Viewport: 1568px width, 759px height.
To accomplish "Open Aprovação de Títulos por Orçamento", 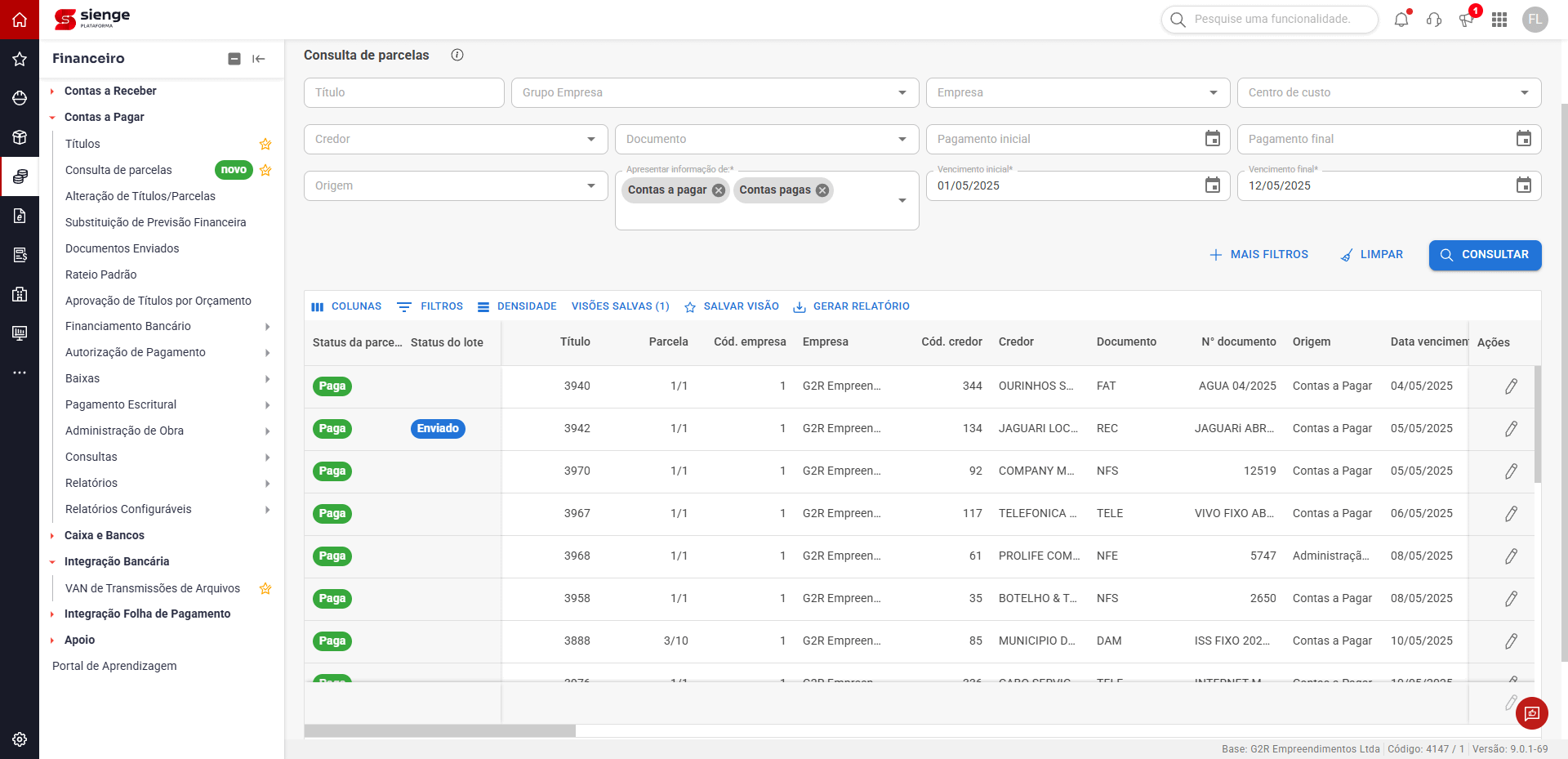I will [x=158, y=301].
